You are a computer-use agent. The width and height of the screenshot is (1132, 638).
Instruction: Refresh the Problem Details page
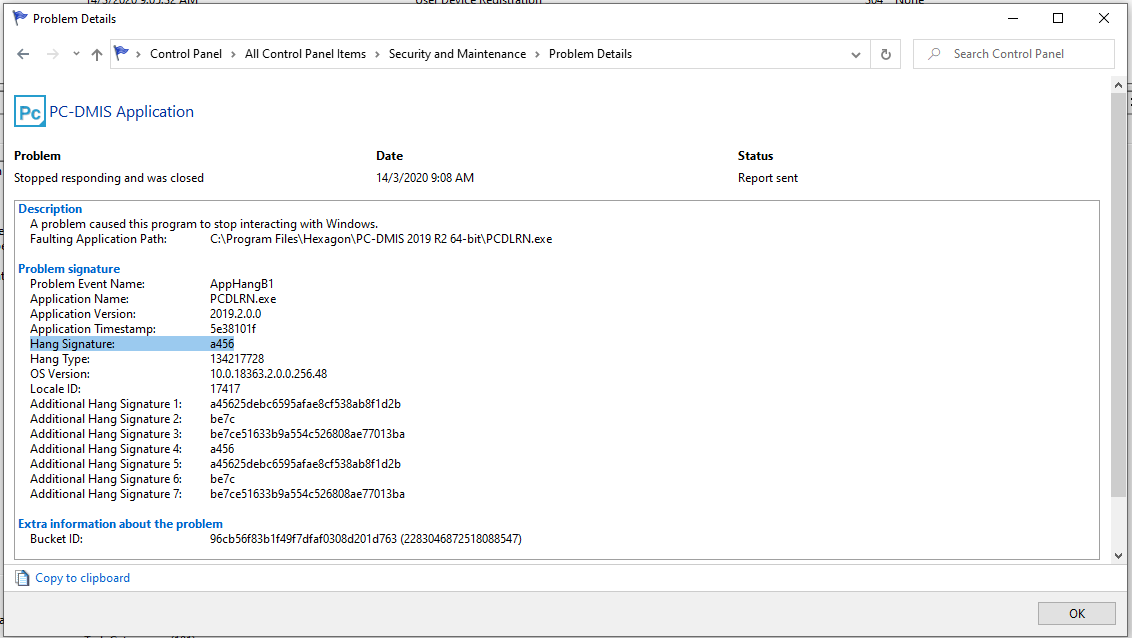click(886, 54)
